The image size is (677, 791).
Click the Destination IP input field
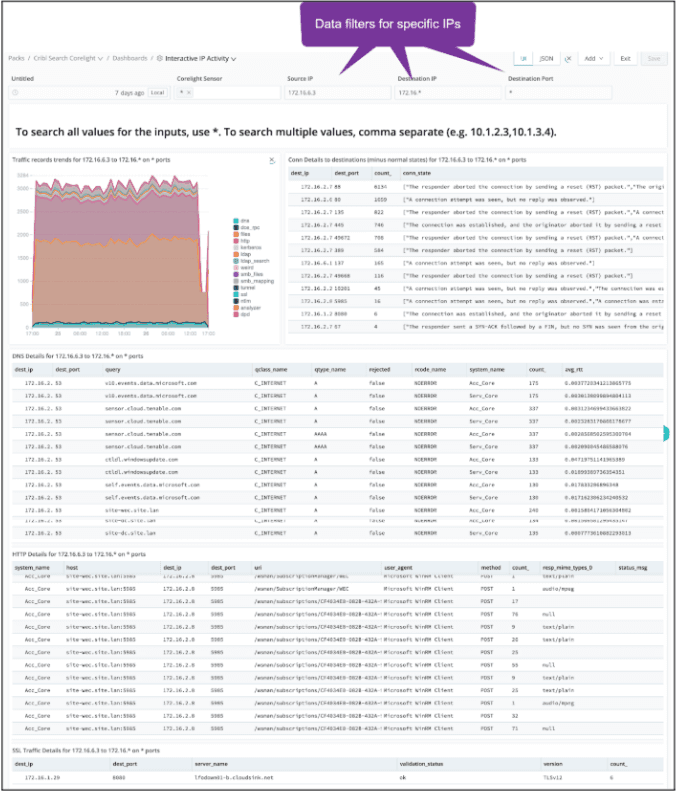tap(448, 93)
